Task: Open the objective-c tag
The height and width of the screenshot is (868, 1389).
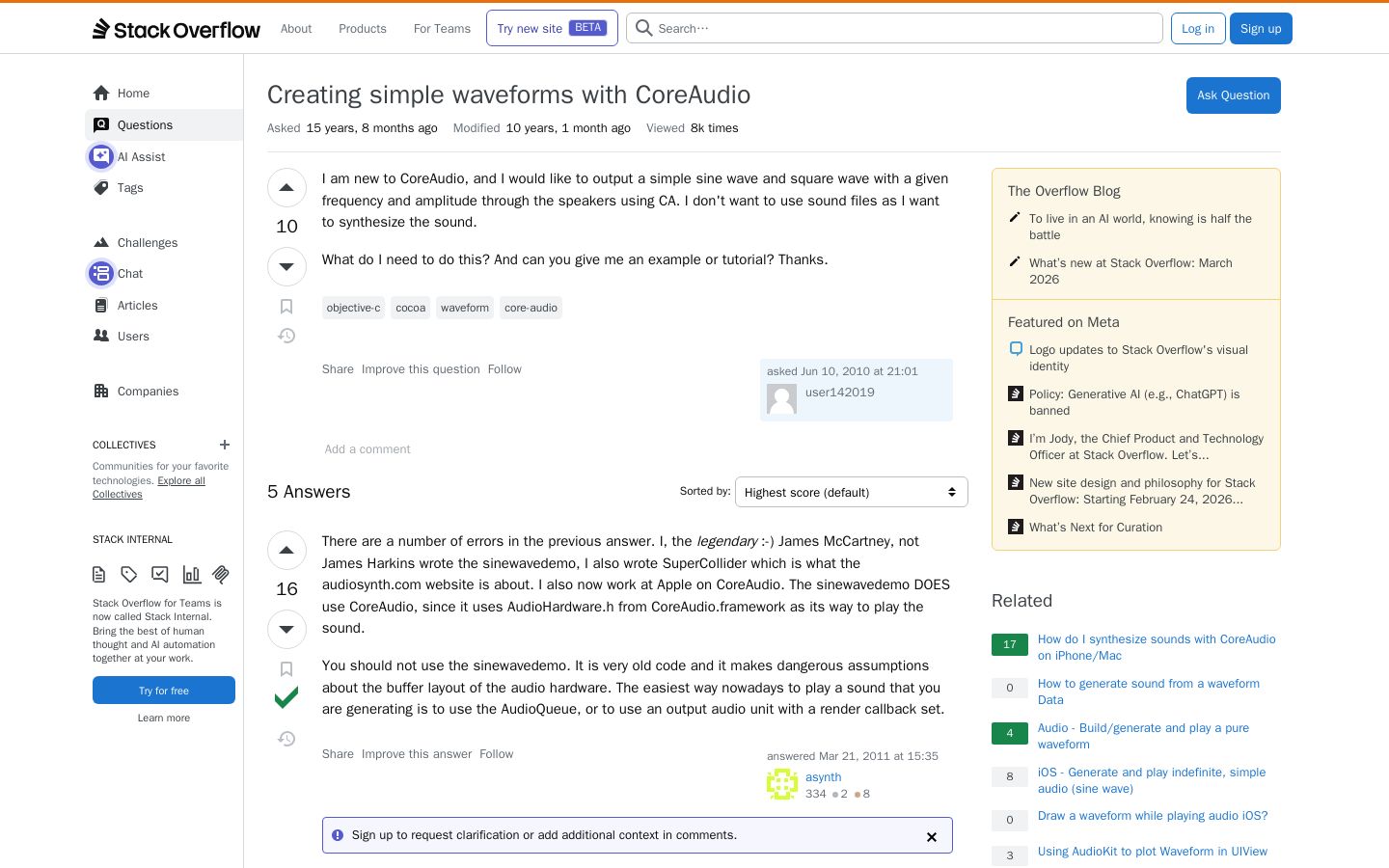Action: point(353,308)
